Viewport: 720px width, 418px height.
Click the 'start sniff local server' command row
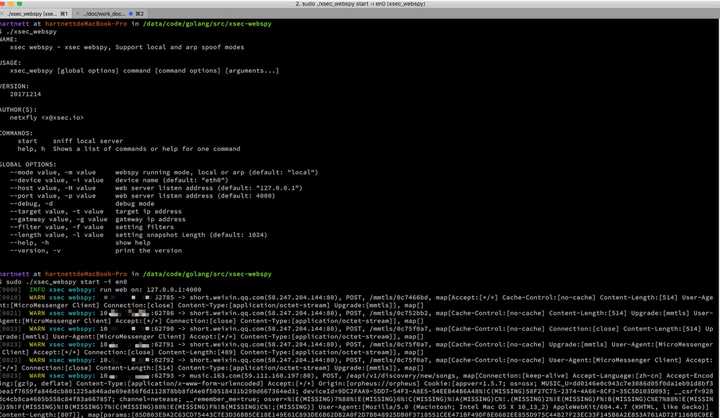pos(70,141)
